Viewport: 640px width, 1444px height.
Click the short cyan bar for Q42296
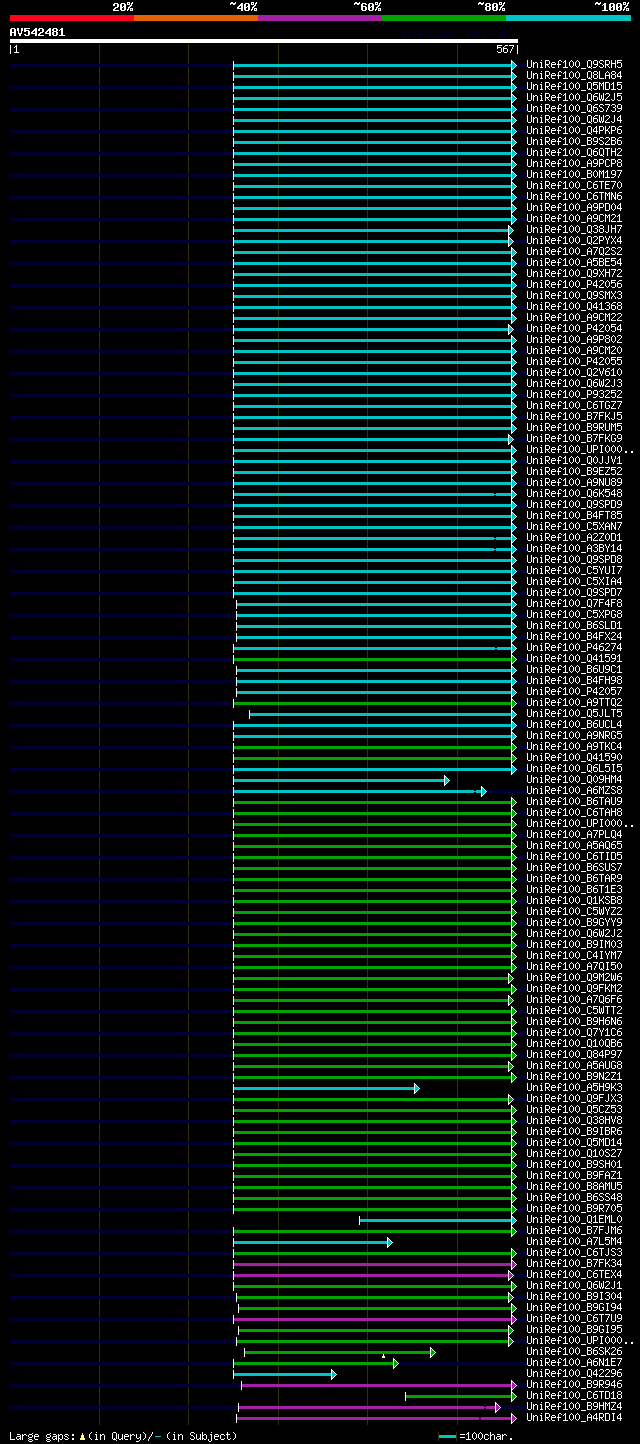pos(285,1374)
